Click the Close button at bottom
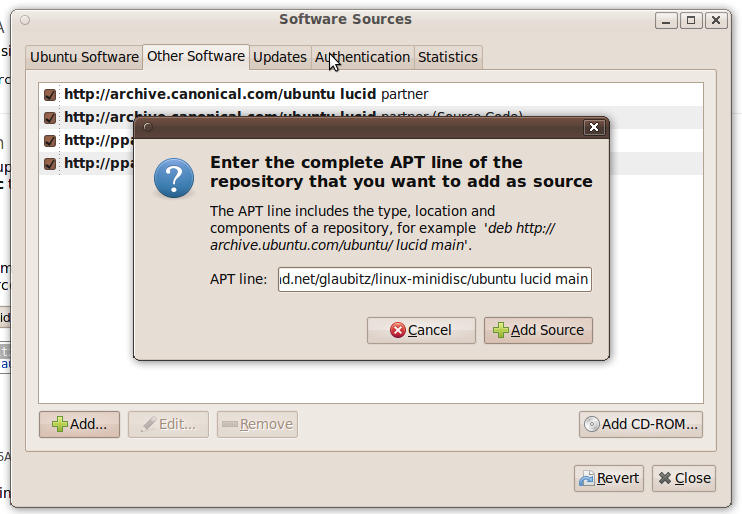 (x=683, y=478)
